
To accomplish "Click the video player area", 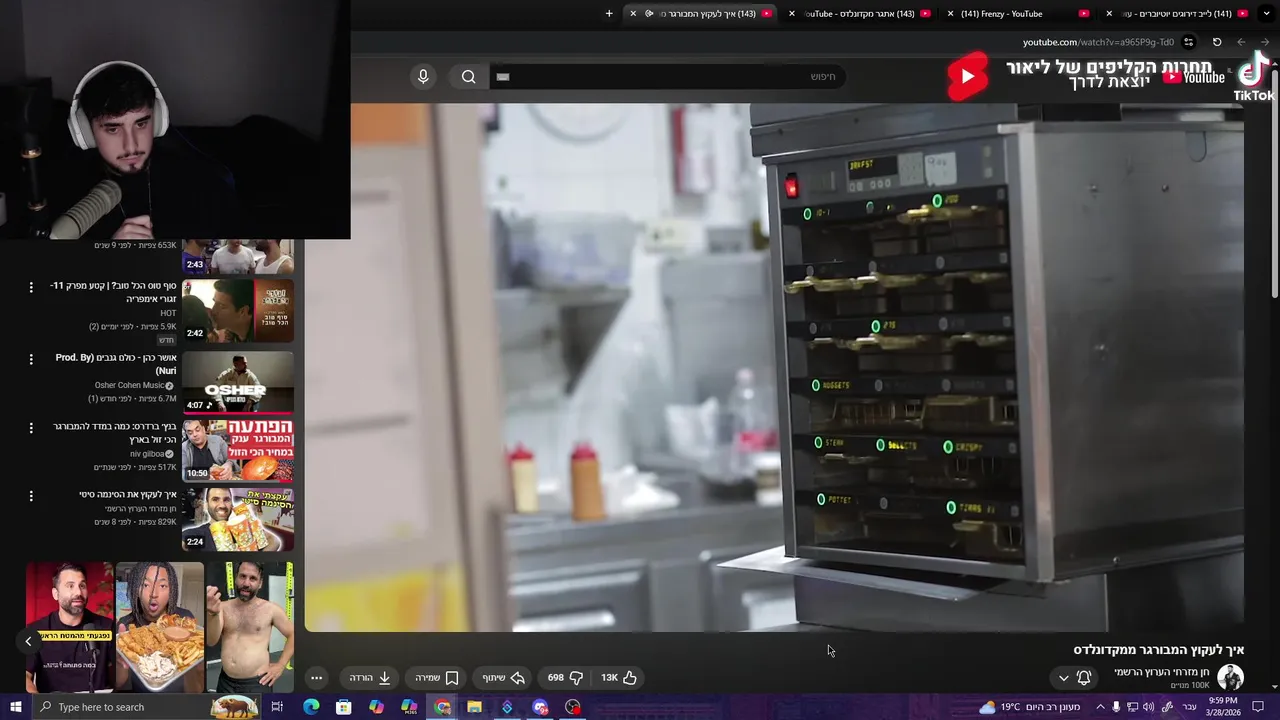I will click(774, 367).
